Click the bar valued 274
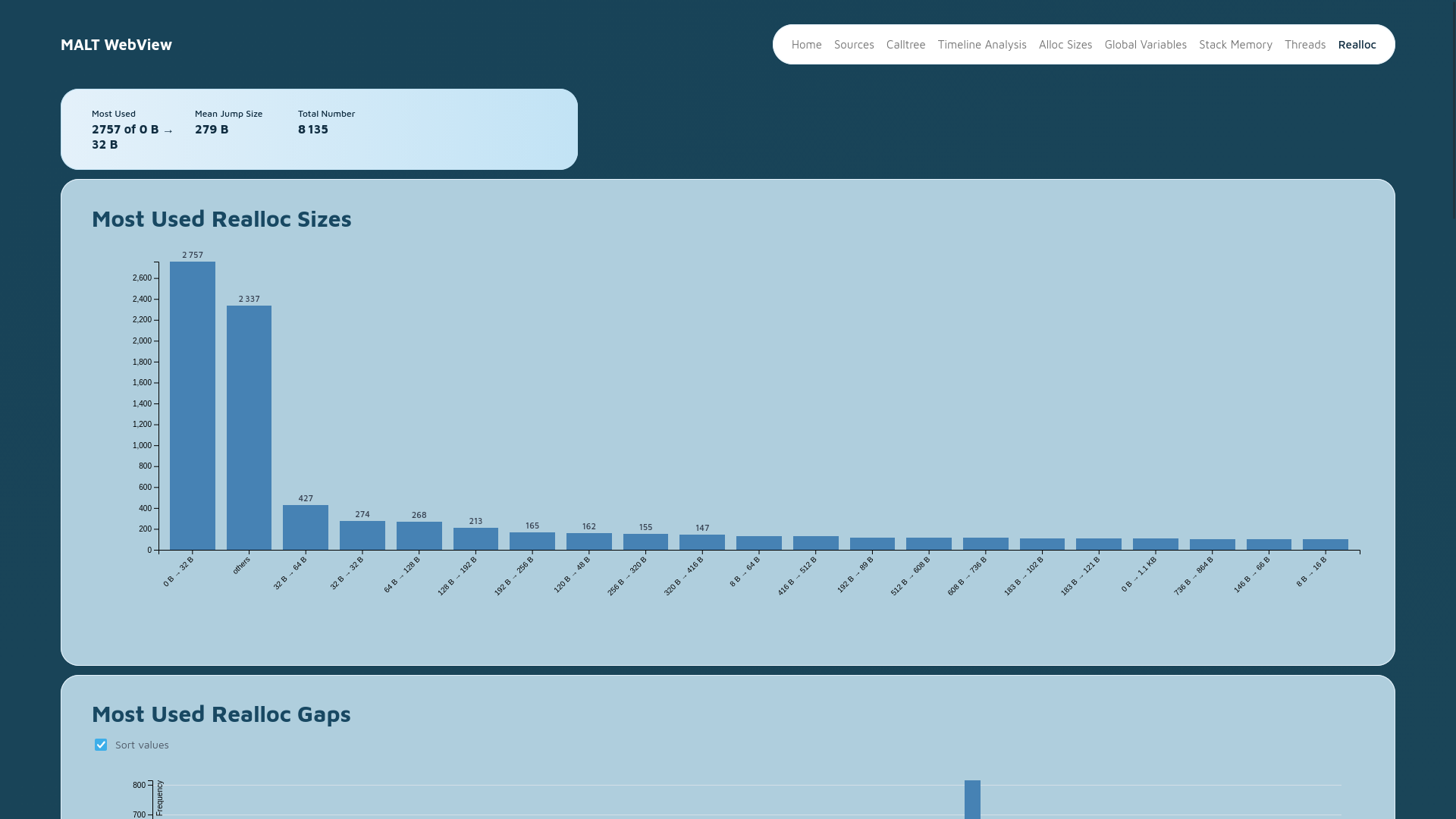Viewport: 1456px width, 819px height. click(362, 535)
